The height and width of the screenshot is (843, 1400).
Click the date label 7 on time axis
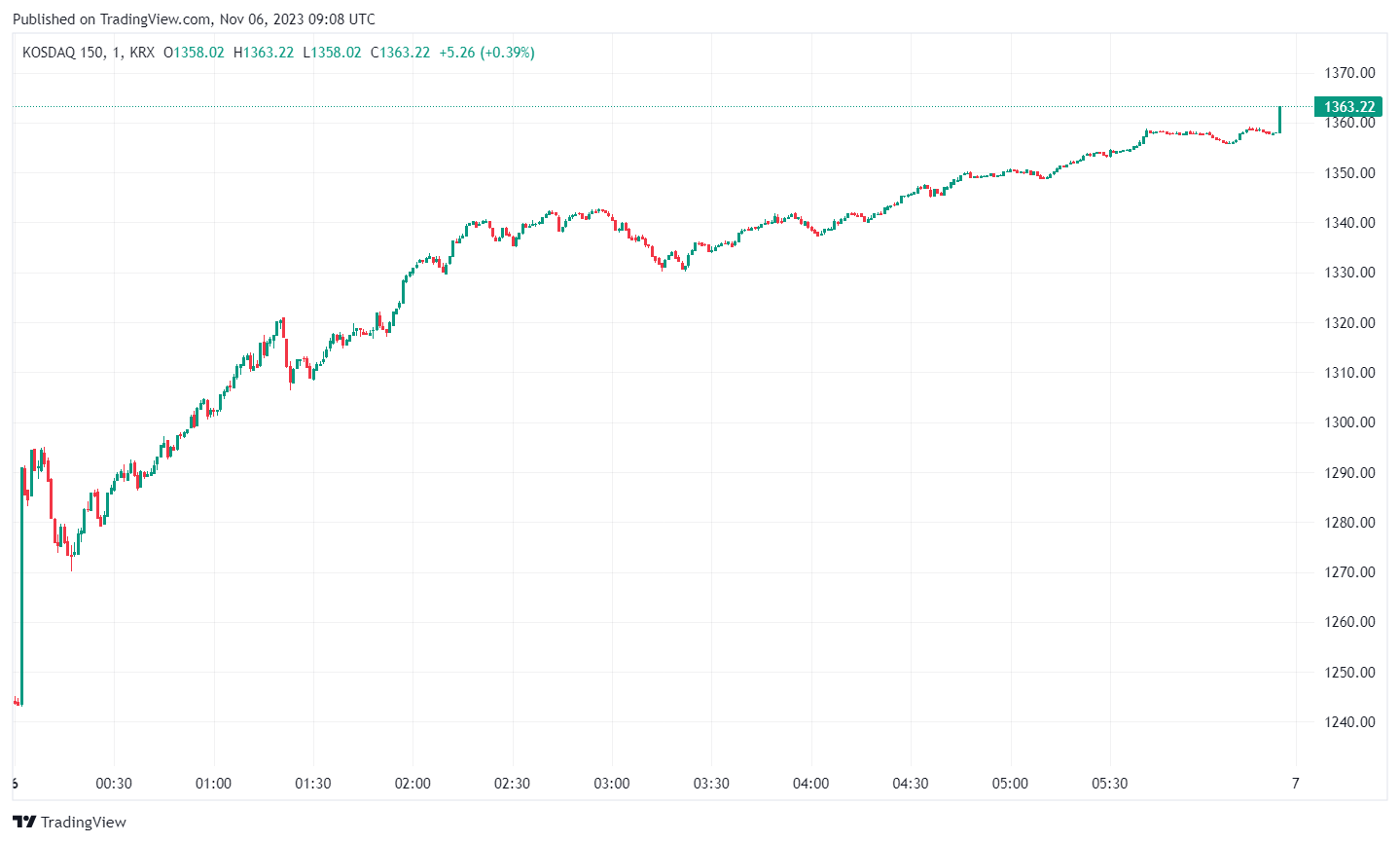[x=1295, y=784]
